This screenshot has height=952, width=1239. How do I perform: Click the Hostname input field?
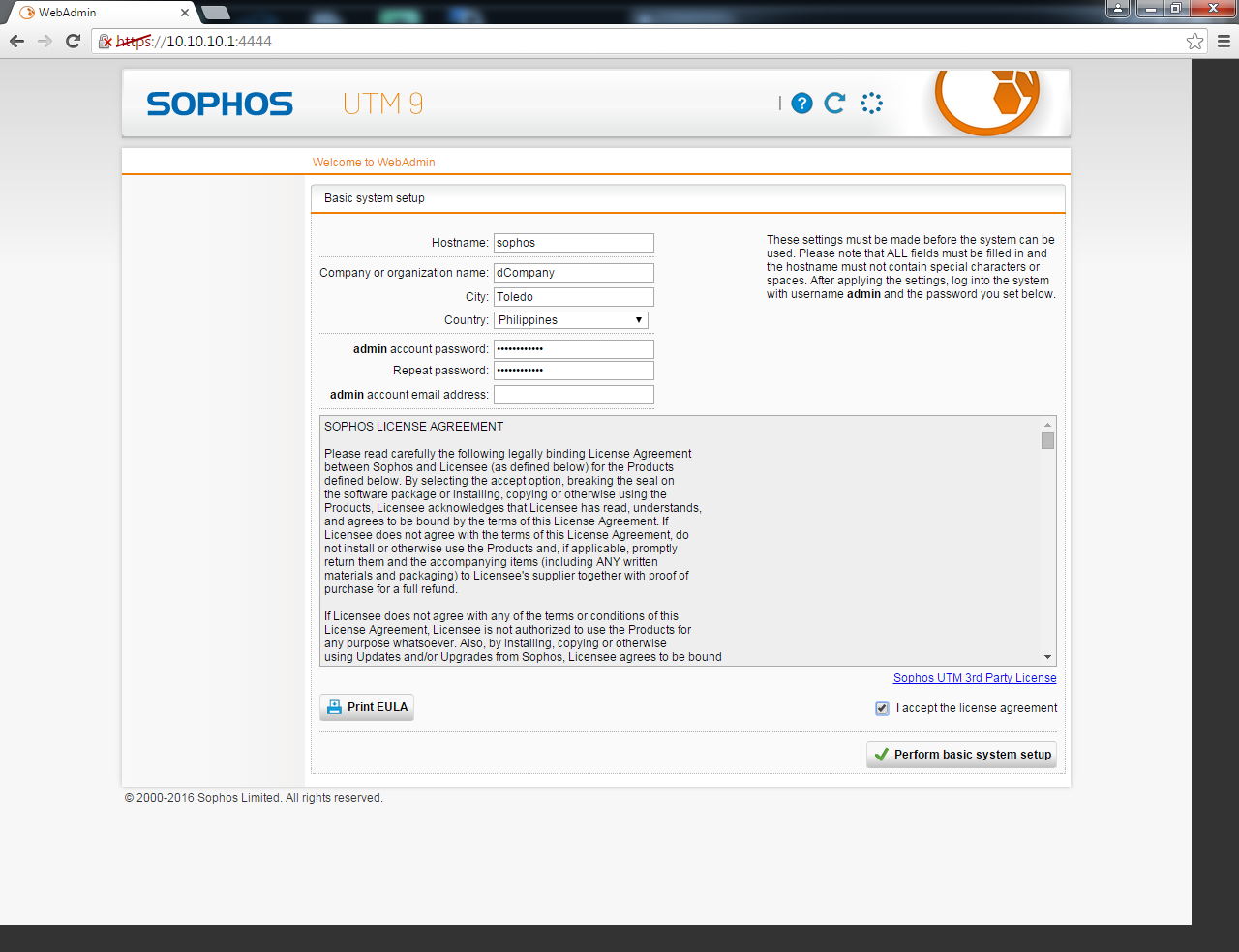pyautogui.click(x=574, y=243)
